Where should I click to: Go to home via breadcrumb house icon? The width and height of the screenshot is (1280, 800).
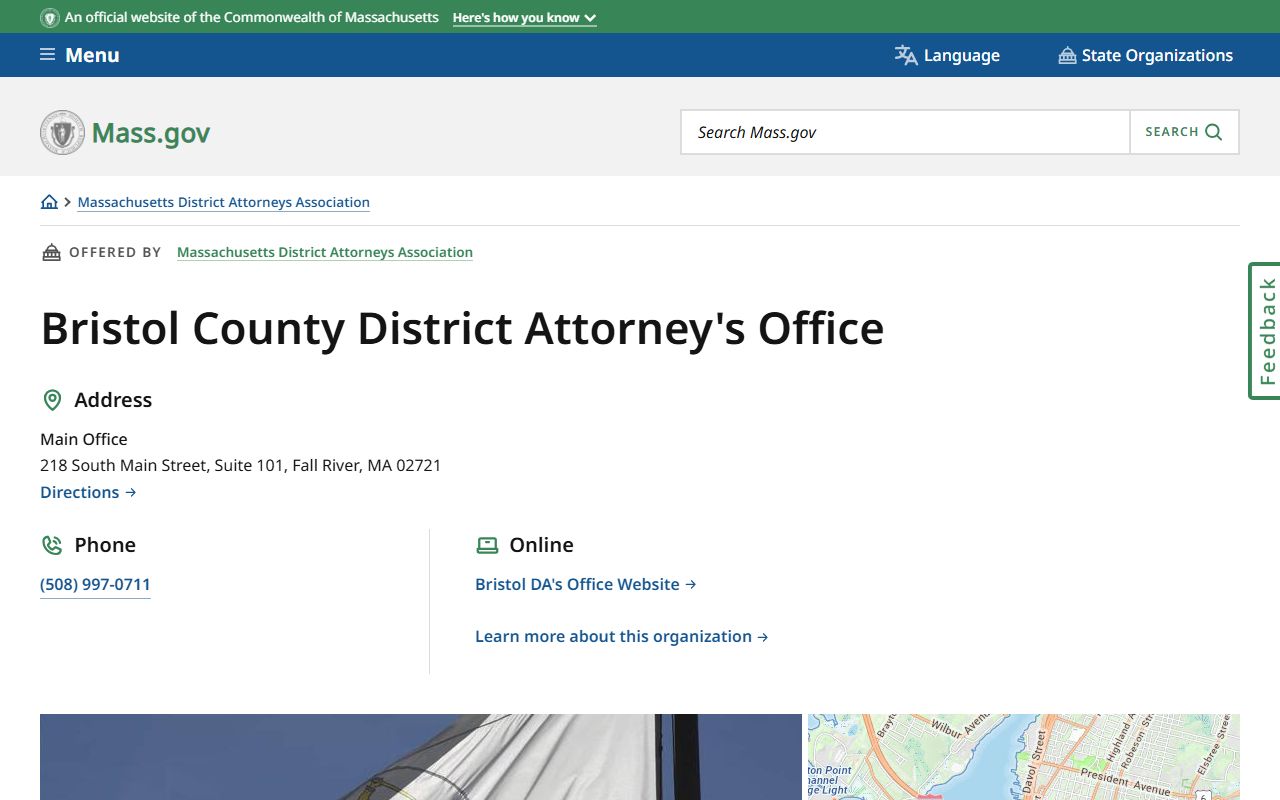(x=49, y=202)
